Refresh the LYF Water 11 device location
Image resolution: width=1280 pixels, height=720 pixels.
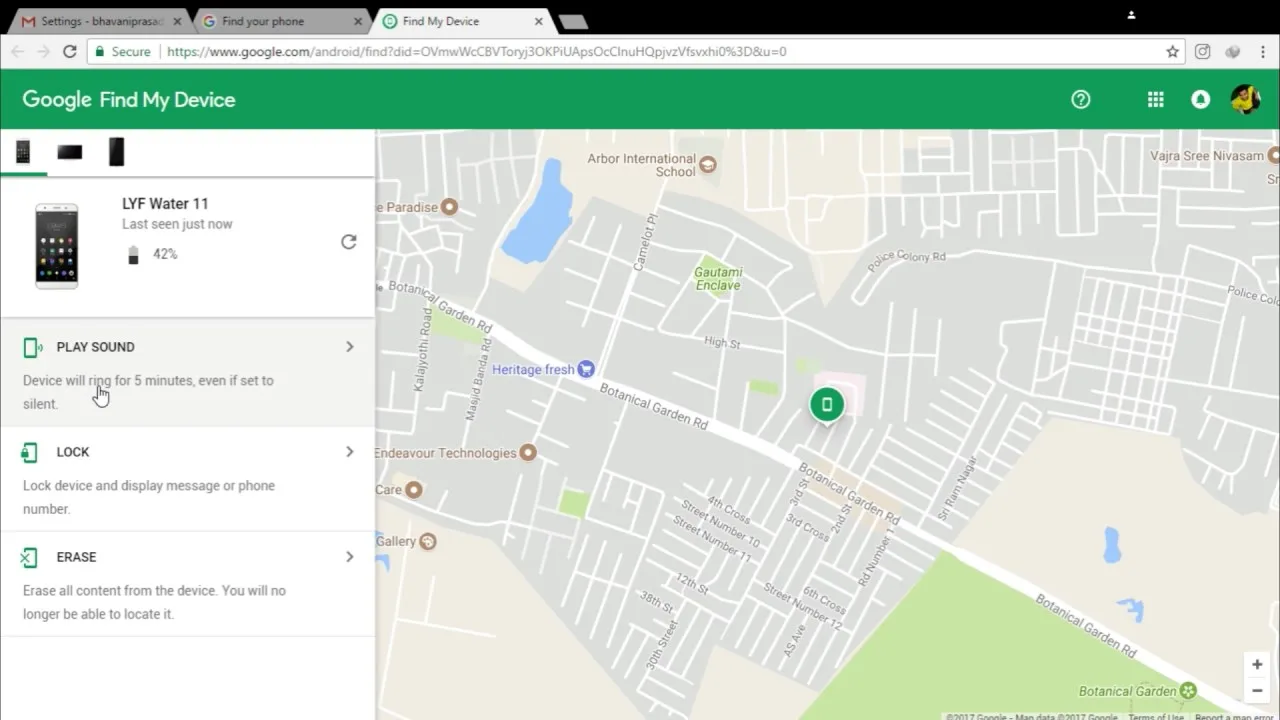(348, 242)
